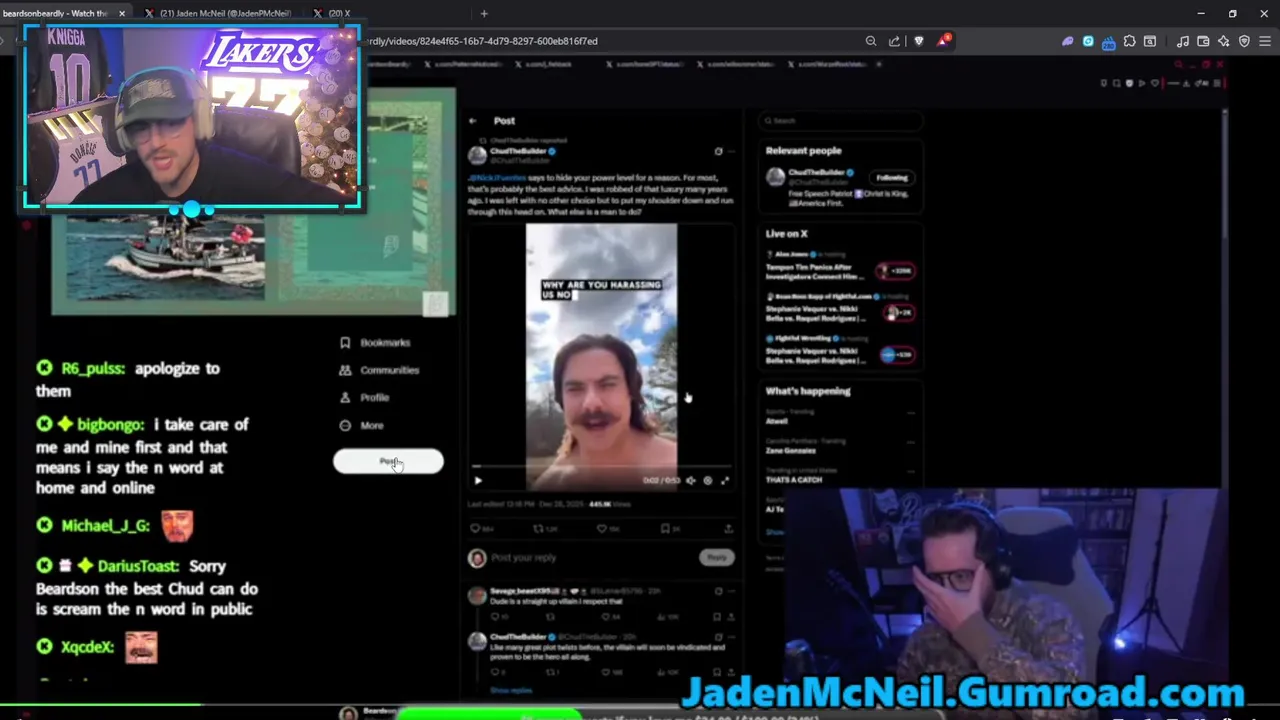Reply icon under main post
This screenshot has width=1280, height=720.
[475, 528]
